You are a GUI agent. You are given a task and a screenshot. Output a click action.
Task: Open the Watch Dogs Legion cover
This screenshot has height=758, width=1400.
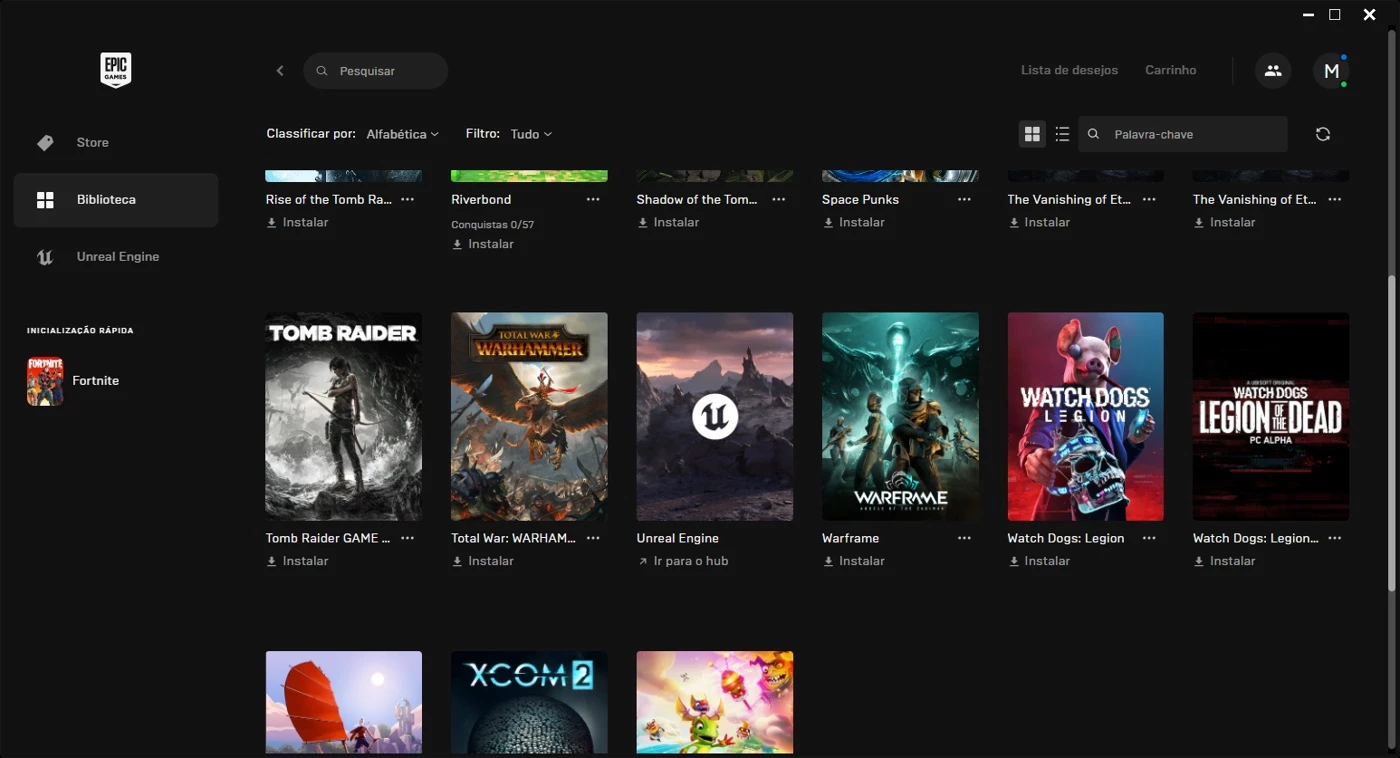(1086, 417)
